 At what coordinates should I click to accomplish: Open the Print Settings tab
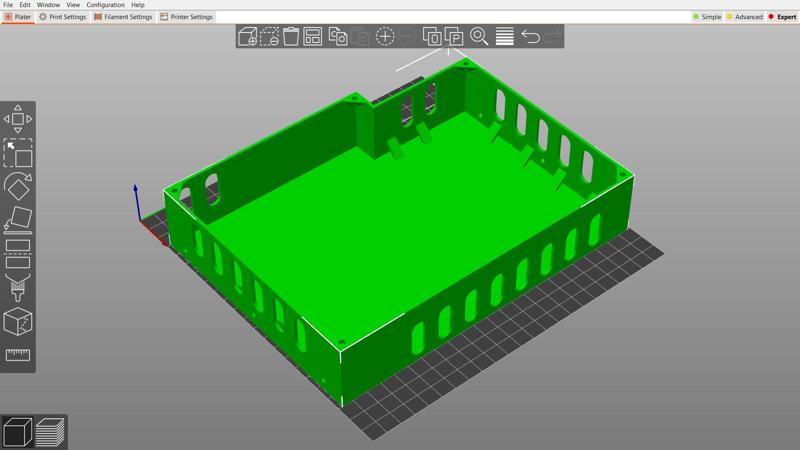tap(63, 17)
